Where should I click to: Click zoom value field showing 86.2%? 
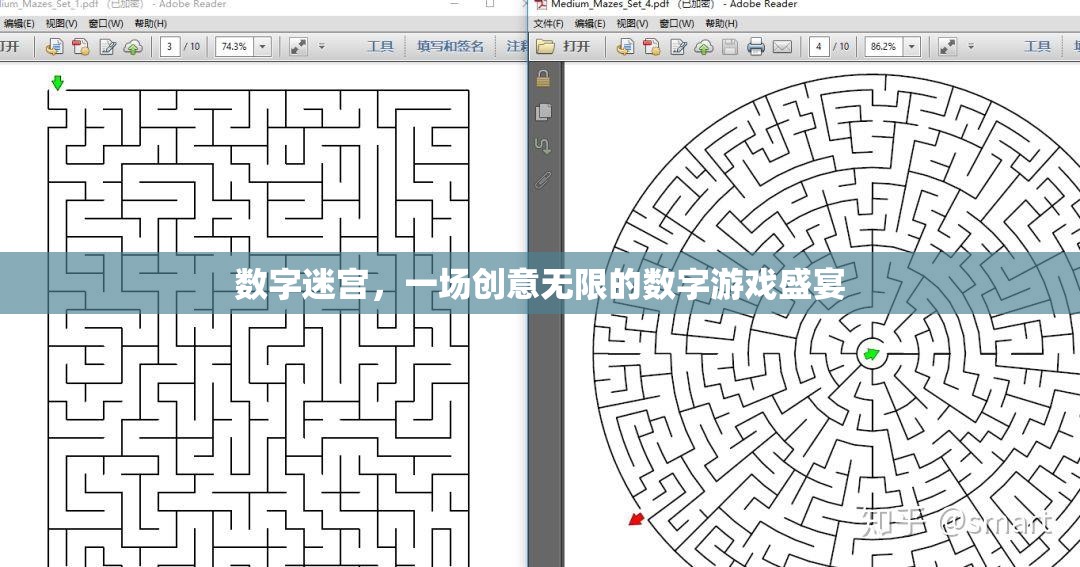tap(884, 47)
